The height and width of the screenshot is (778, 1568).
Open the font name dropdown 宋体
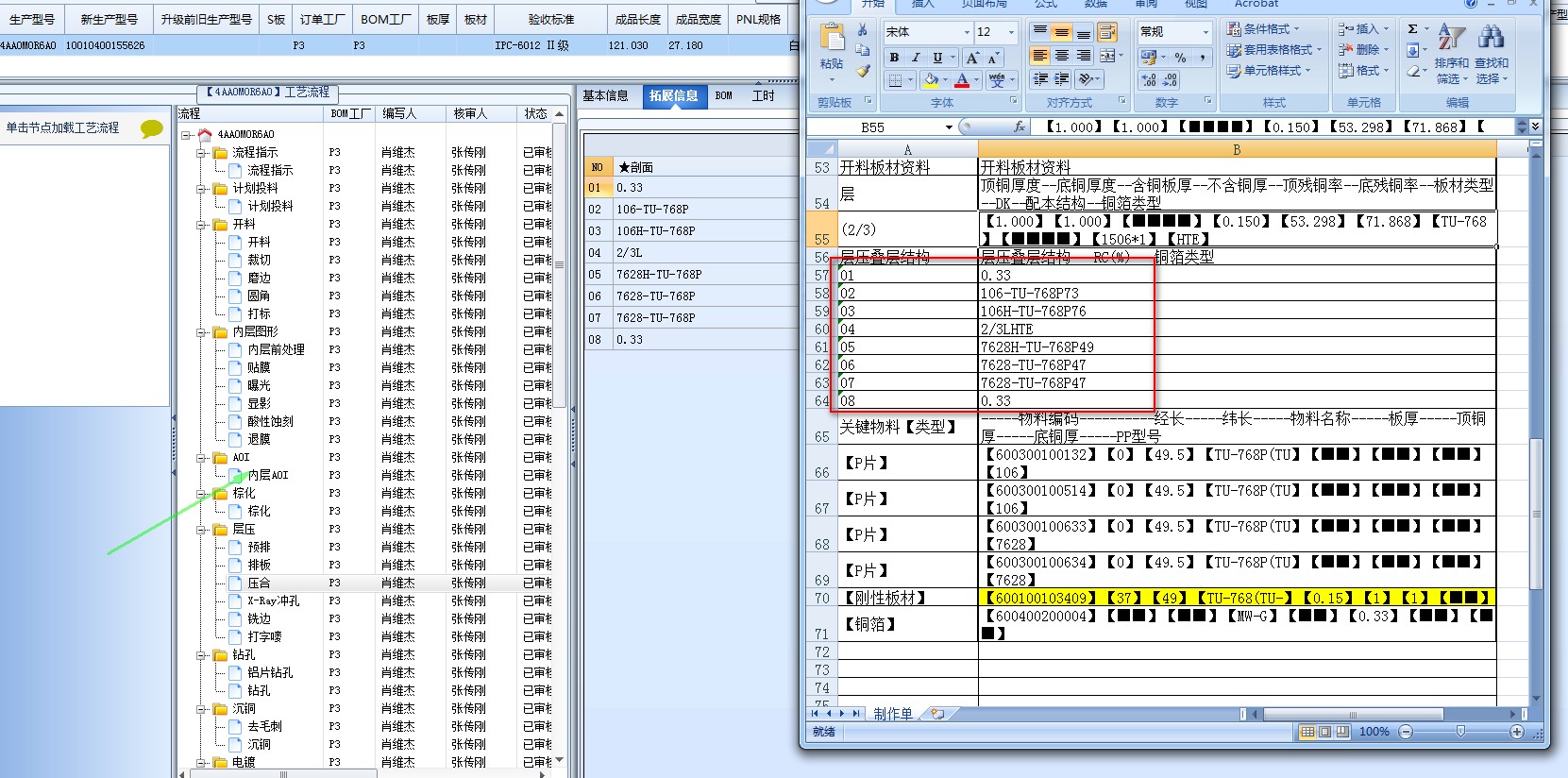967,33
